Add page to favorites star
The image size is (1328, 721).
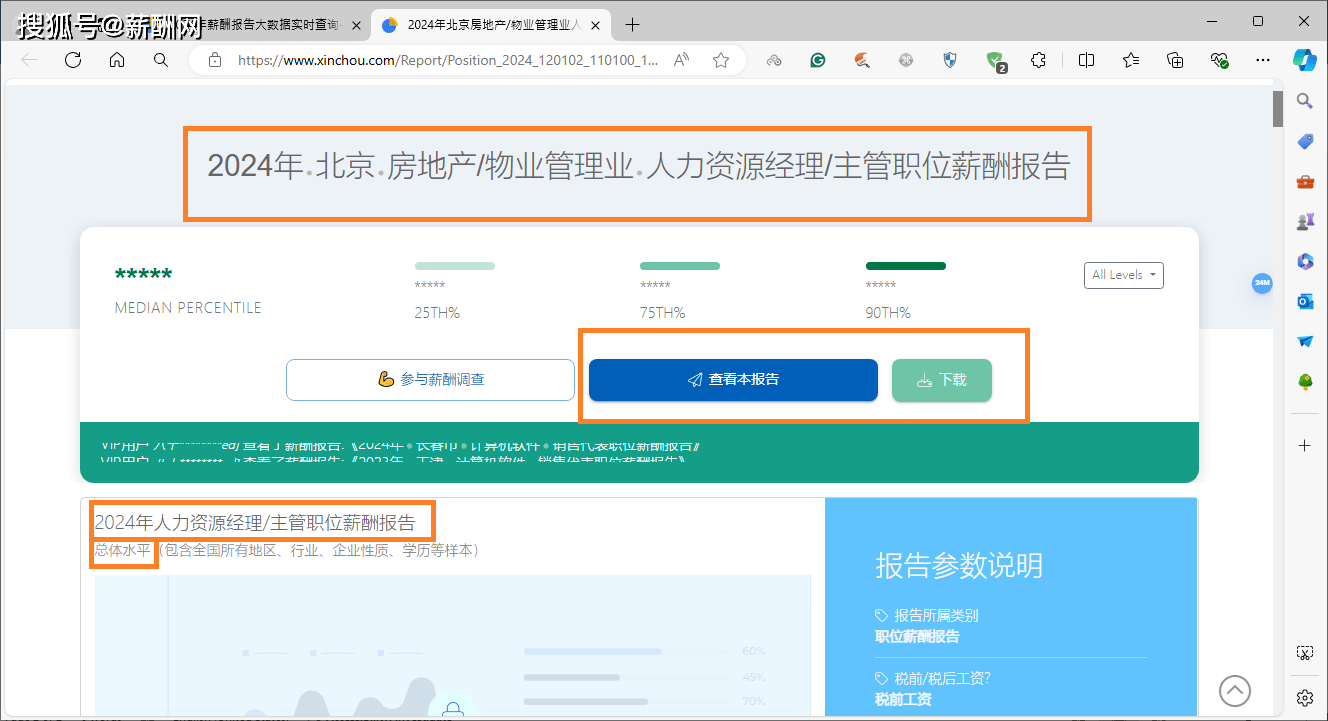pyautogui.click(x=721, y=60)
